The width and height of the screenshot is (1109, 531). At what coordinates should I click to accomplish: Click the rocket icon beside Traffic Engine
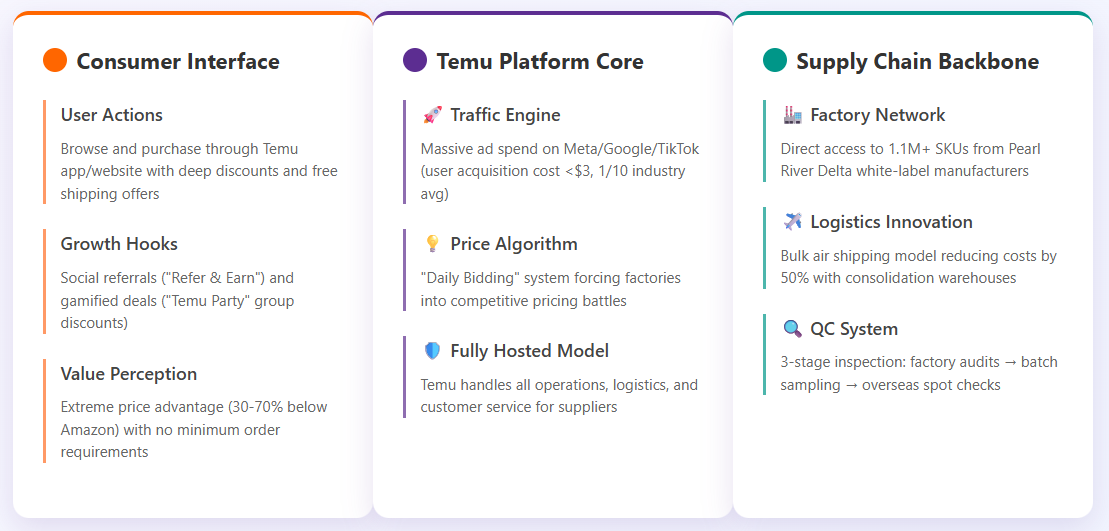click(432, 115)
